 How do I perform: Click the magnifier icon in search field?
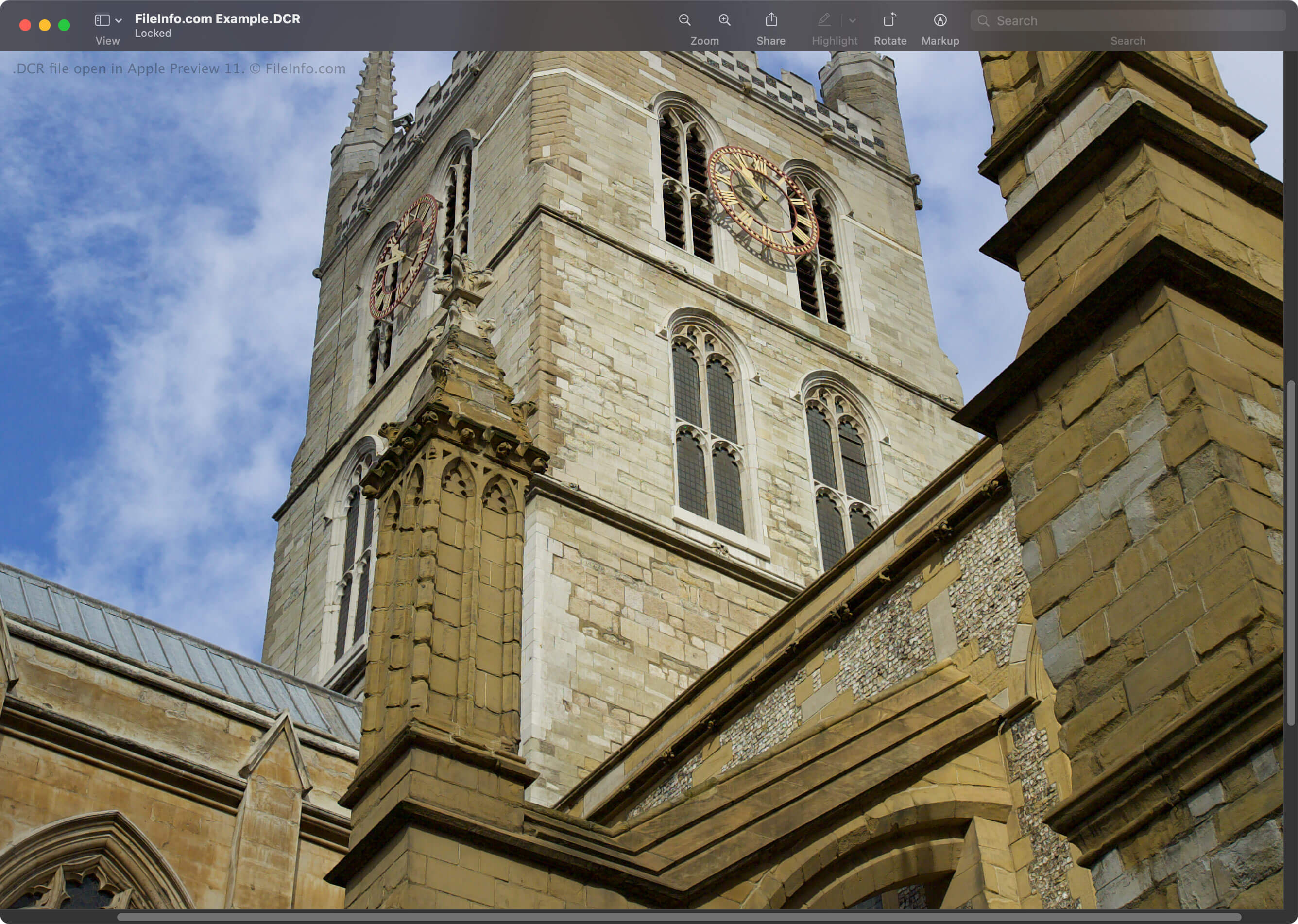pos(983,21)
